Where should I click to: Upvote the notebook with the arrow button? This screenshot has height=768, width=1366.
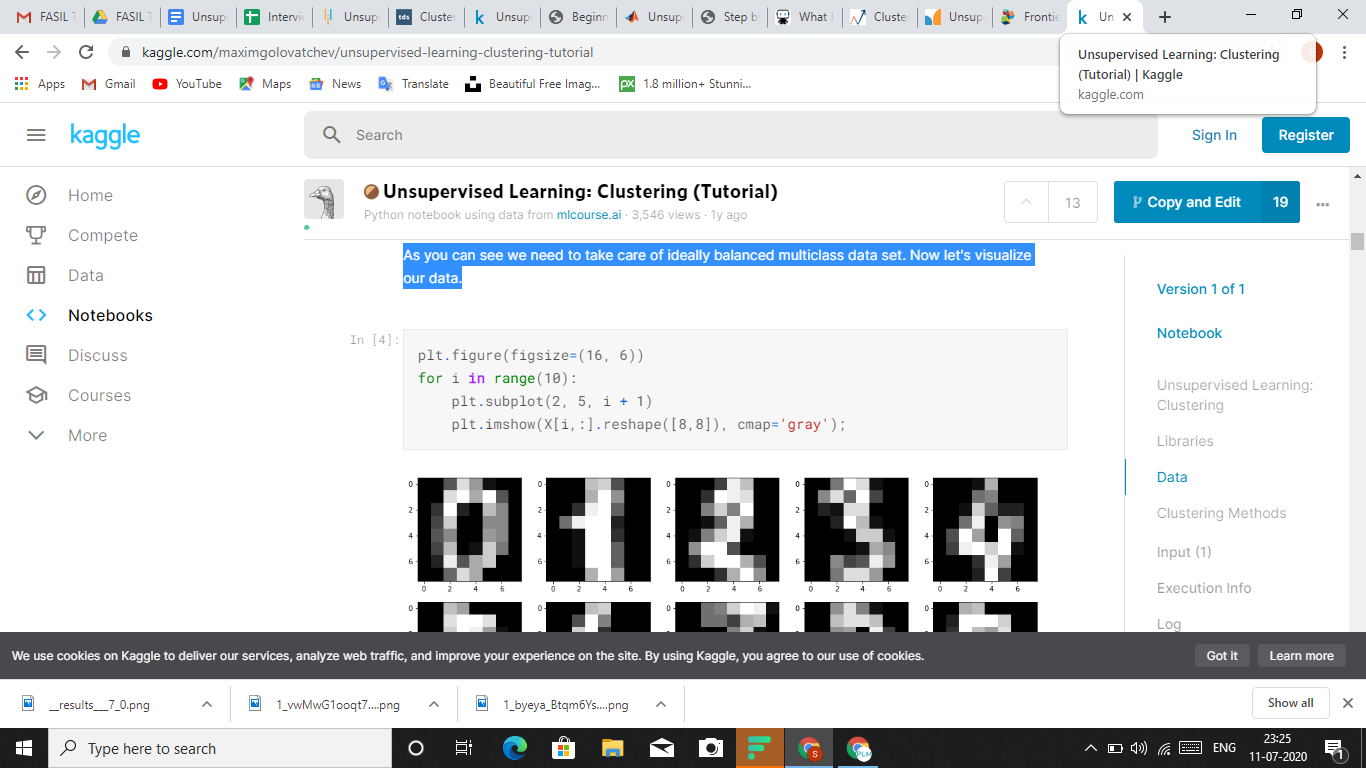click(1025, 202)
